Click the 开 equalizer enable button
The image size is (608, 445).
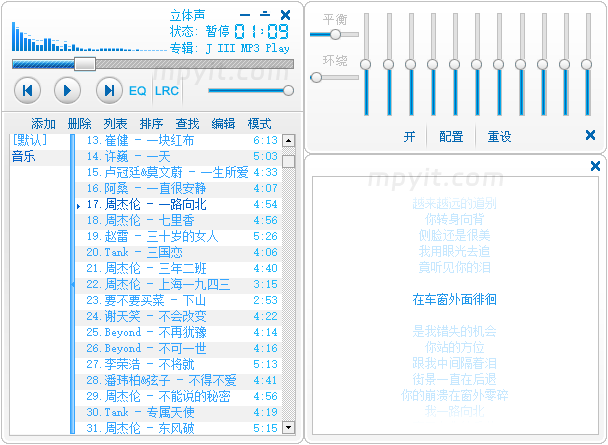(409, 136)
